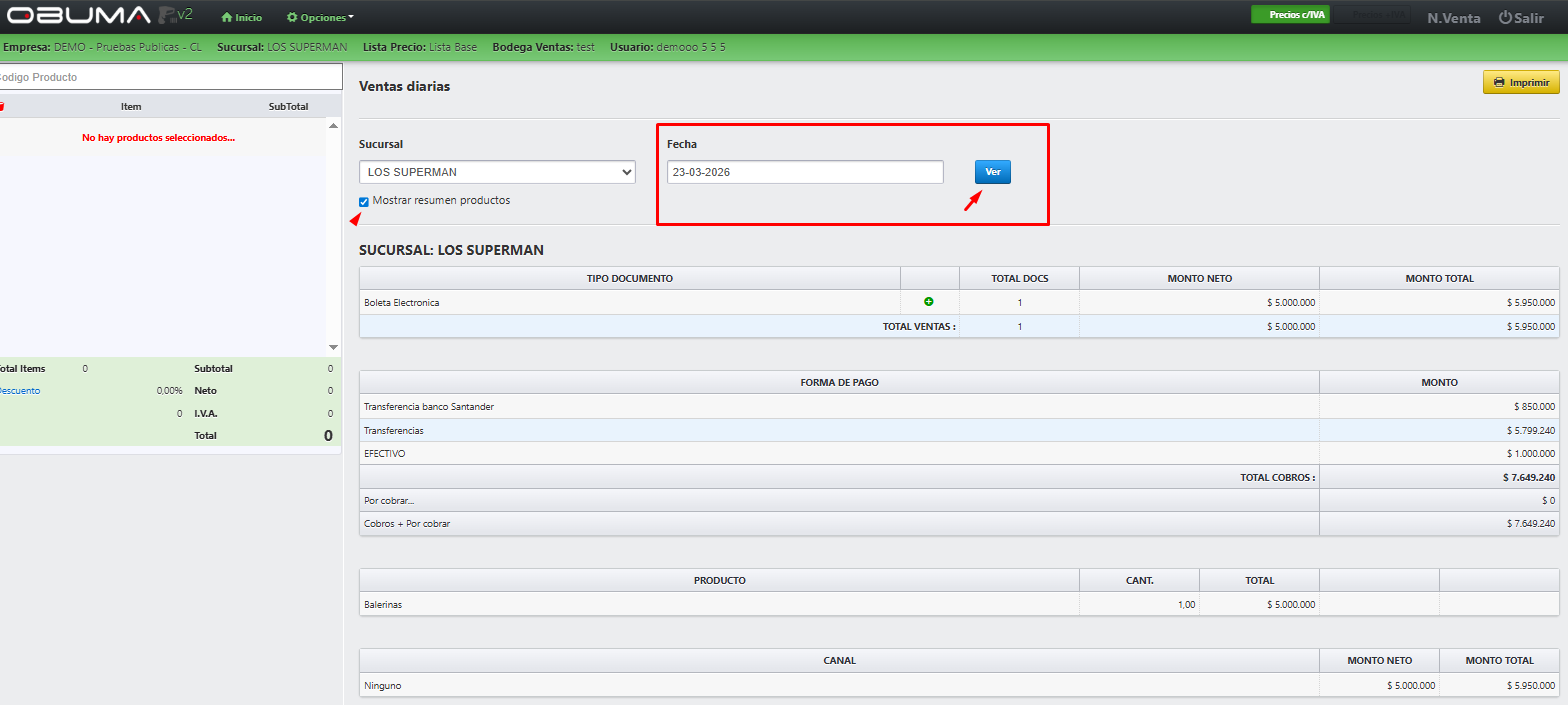
Task: Uncheck Mostrar resumen productos checkbox
Action: click(364, 202)
